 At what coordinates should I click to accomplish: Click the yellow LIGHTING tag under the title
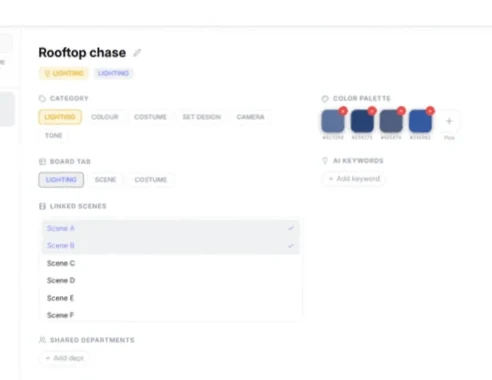[x=64, y=73]
